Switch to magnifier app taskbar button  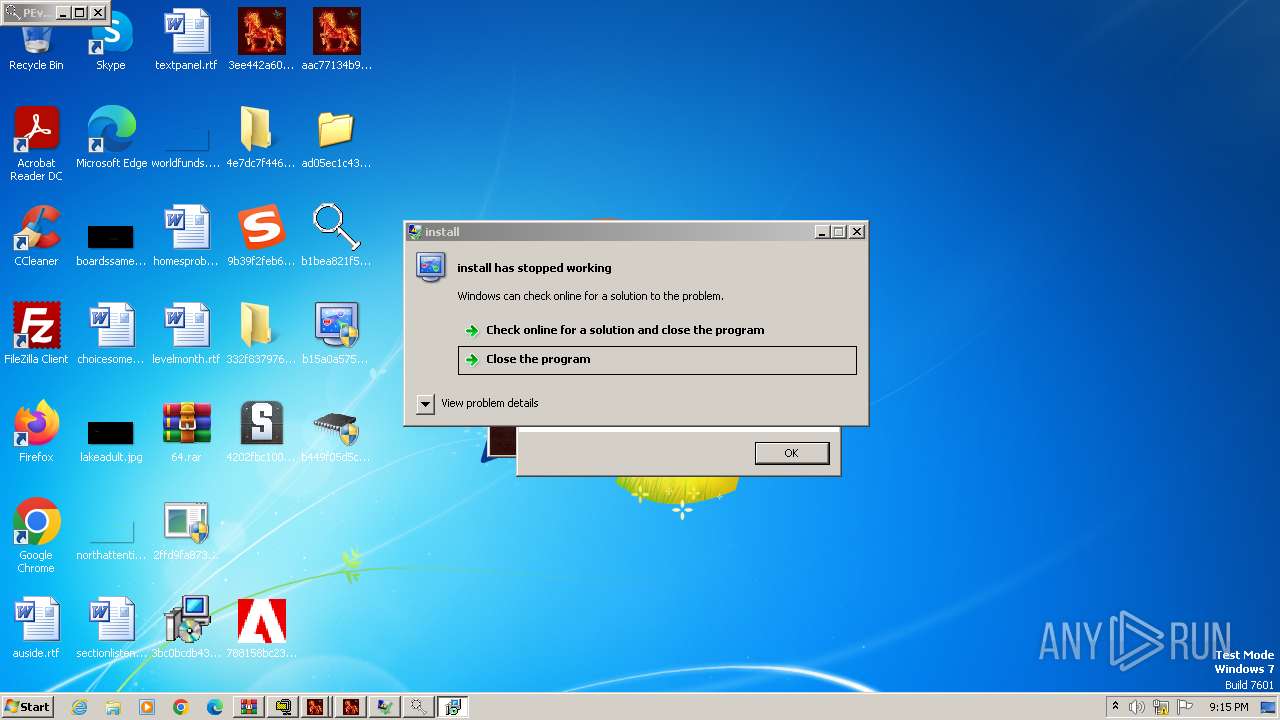click(418, 707)
